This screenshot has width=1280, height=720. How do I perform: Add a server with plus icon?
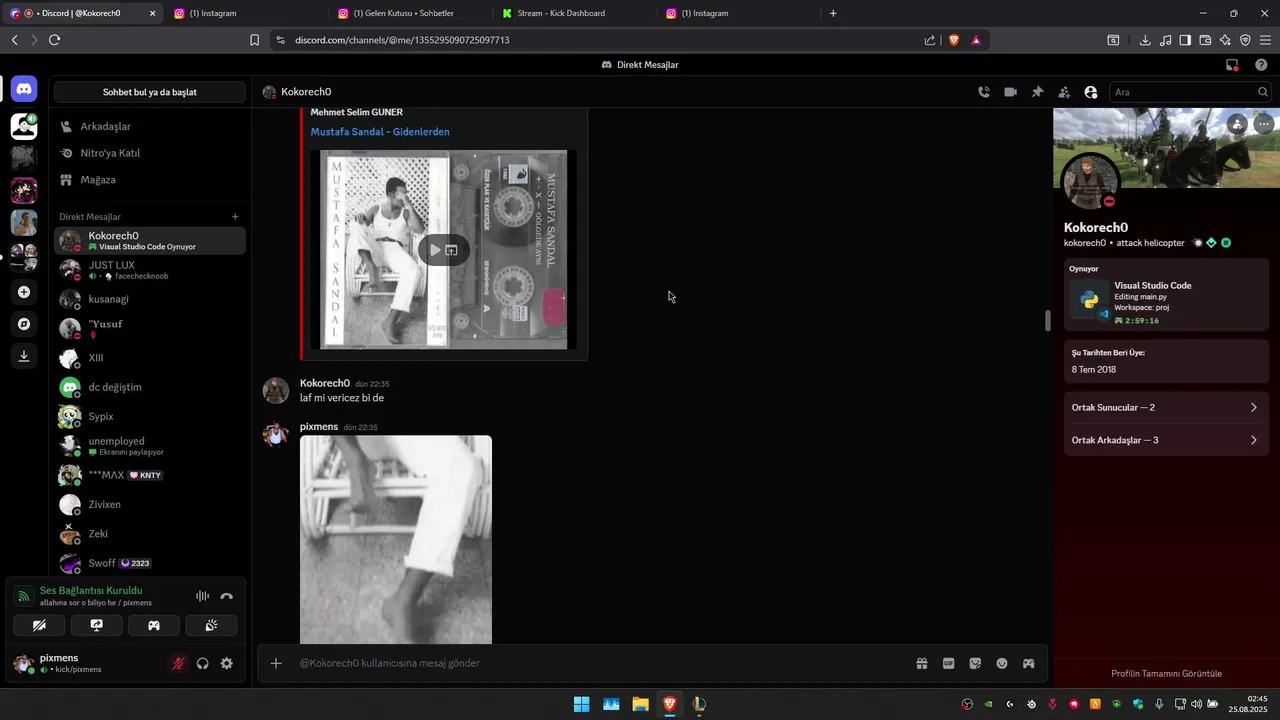(x=24, y=292)
